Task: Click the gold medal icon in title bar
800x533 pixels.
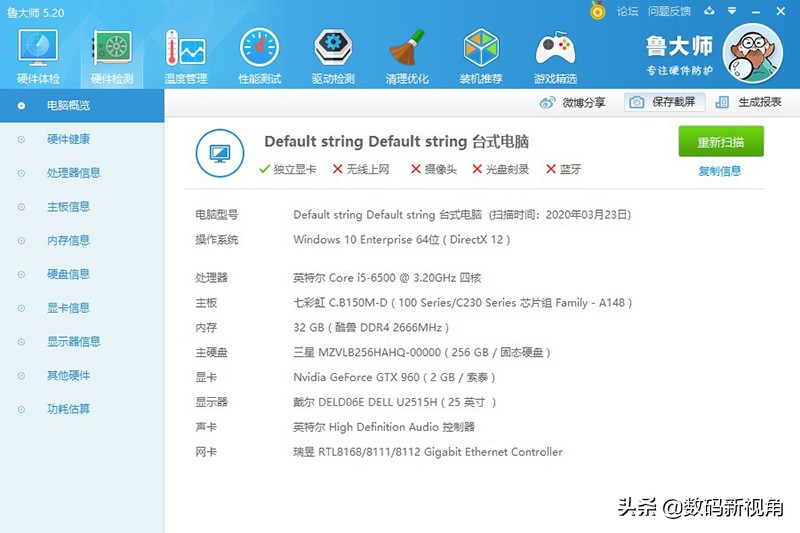Action: tap(597, 11)
